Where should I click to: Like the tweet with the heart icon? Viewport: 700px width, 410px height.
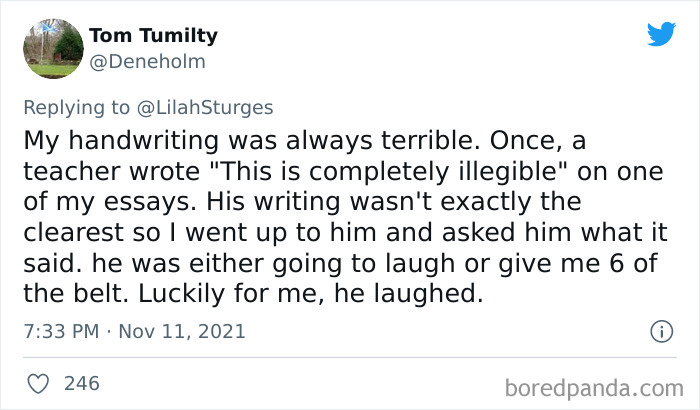click(39, 383)
